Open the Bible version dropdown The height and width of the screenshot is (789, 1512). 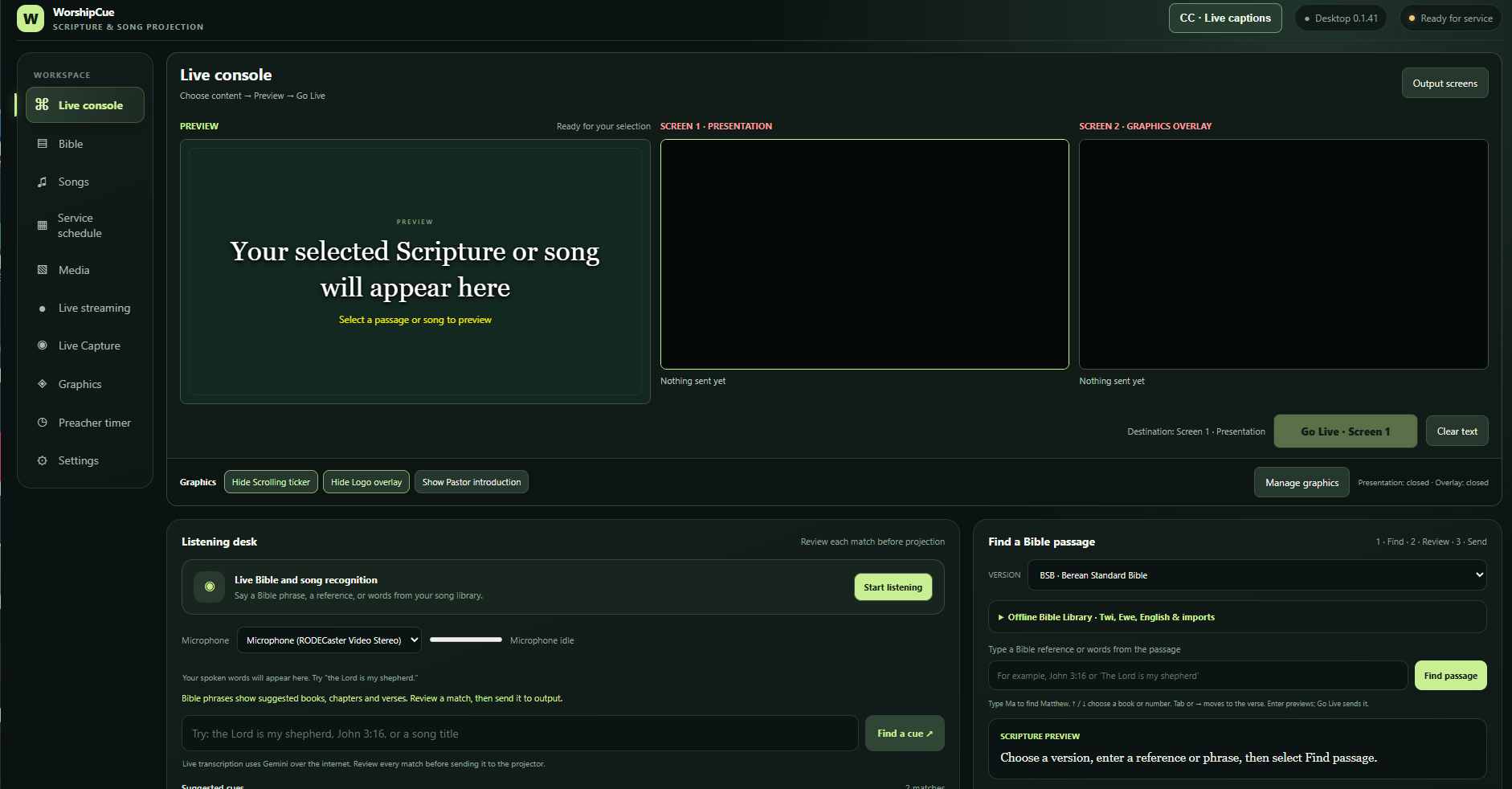[x=1257, y=575]
